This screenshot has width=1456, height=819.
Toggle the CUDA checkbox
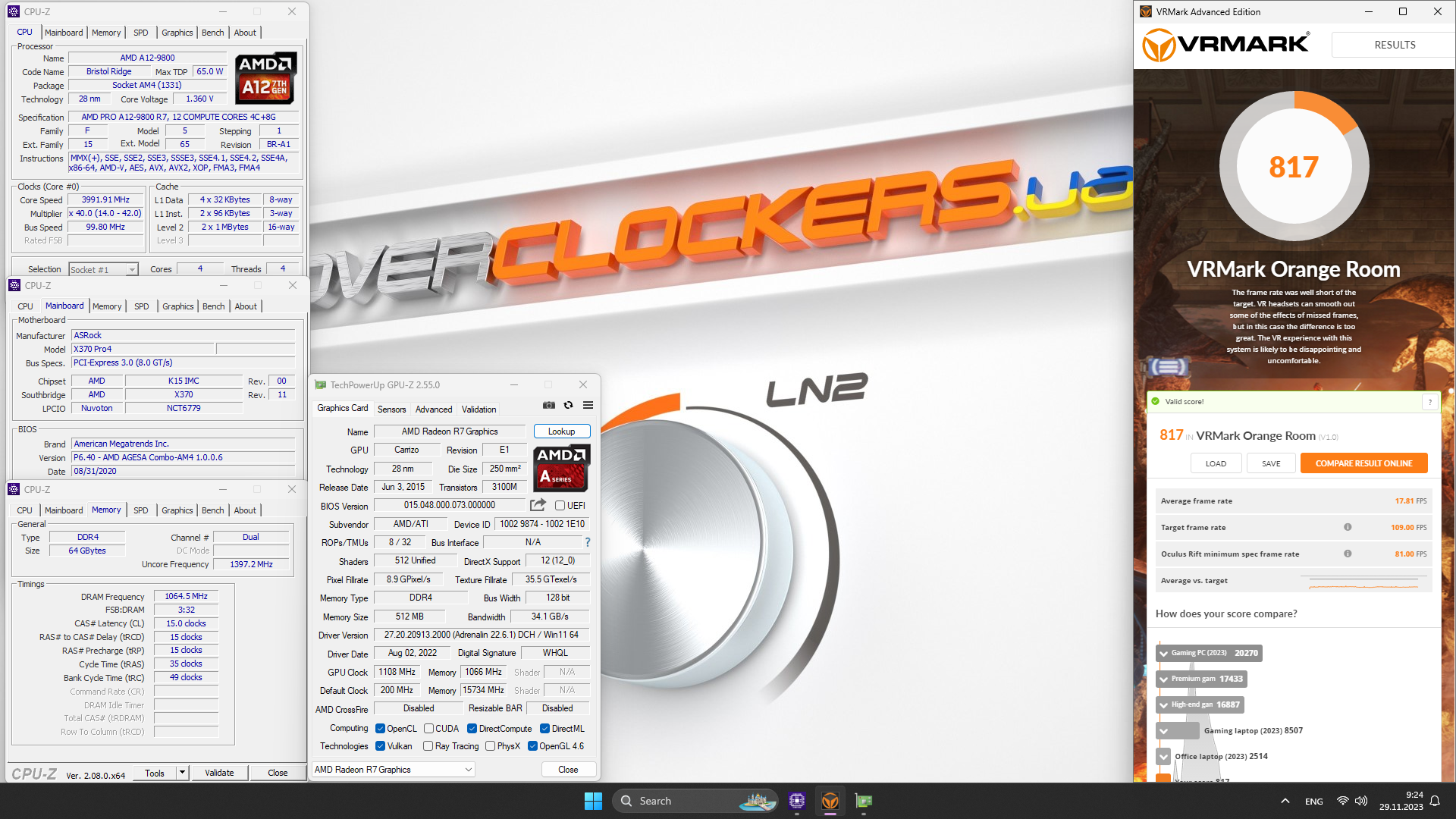[428, 729]
